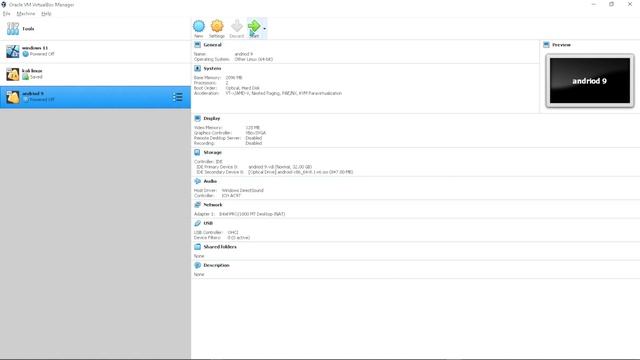Click the kali linux OS icon

(13, 74)
